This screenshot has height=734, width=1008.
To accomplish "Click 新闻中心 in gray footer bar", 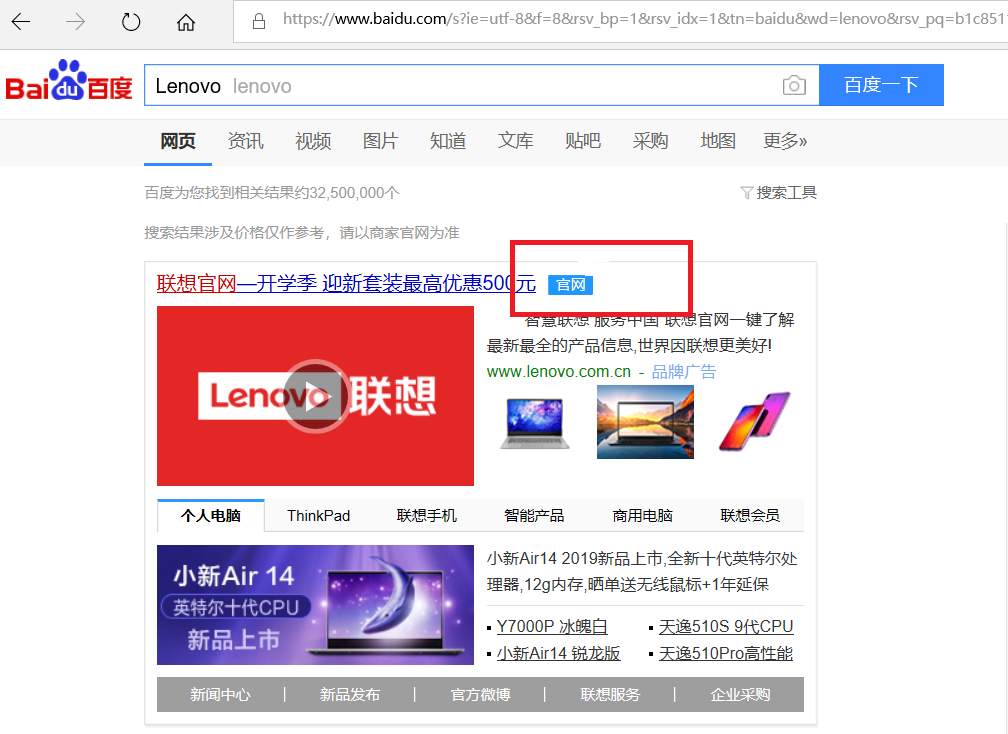I will (220, 695).
